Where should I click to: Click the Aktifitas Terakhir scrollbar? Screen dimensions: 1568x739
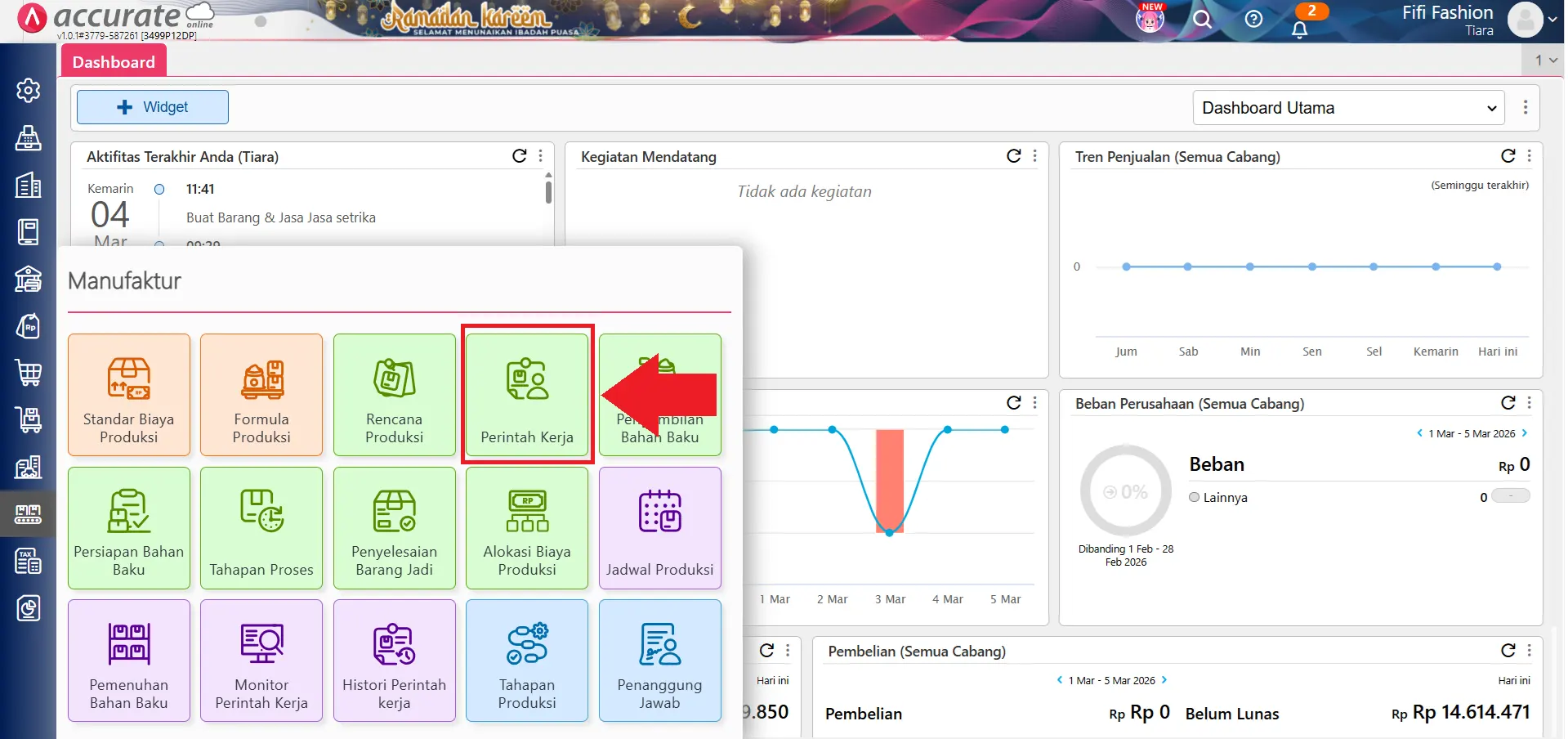[548, 192]
